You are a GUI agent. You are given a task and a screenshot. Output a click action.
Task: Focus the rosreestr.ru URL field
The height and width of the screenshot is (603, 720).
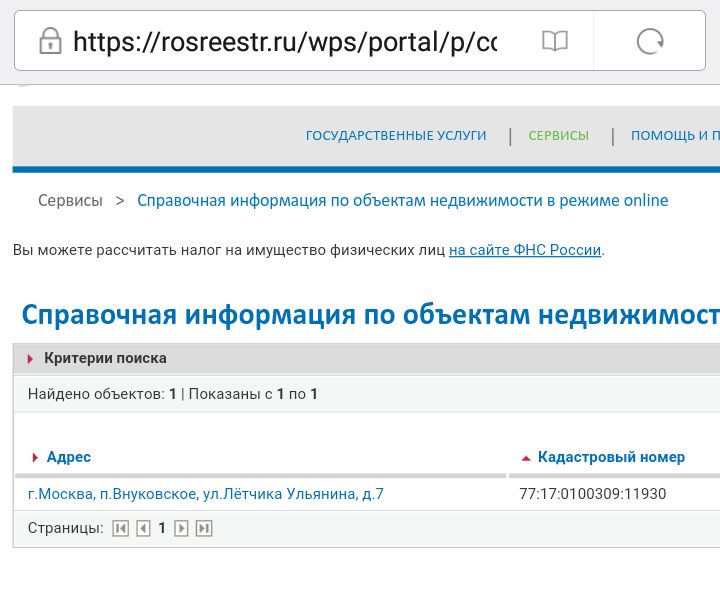[x=285, y=41]
